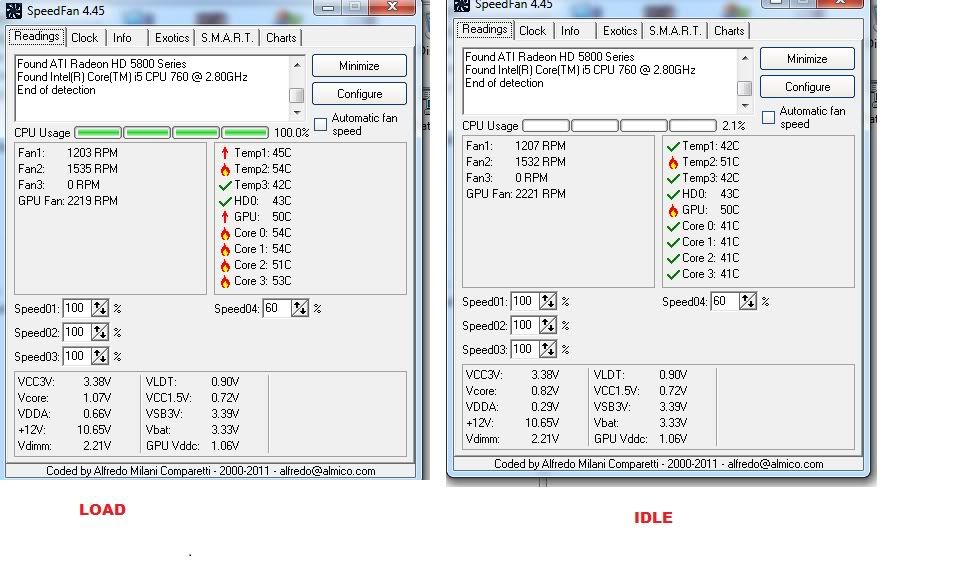Open the Exotics tab in IDLE window
960x577 pixels.
[x=620, y=31]
